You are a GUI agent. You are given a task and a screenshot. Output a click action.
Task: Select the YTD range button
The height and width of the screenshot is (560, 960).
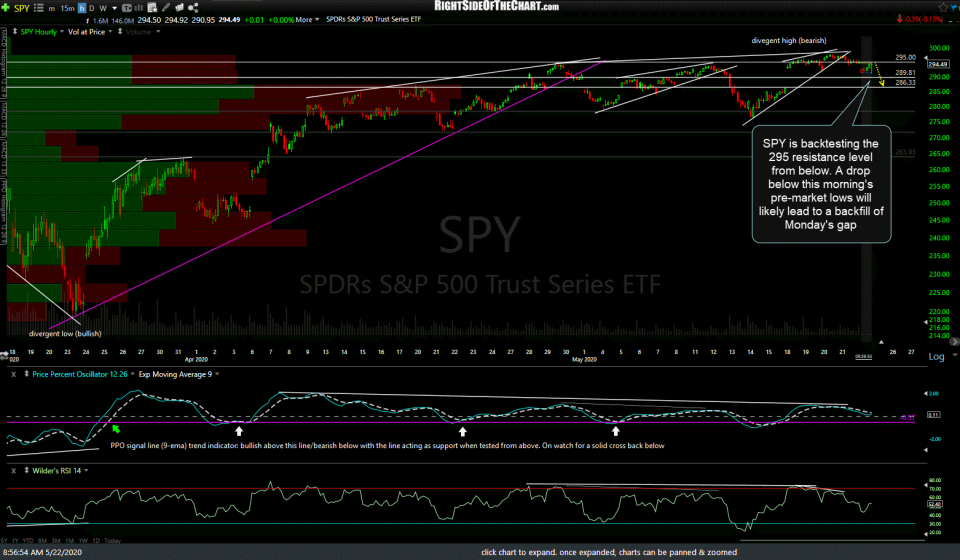tap(28, 540)
